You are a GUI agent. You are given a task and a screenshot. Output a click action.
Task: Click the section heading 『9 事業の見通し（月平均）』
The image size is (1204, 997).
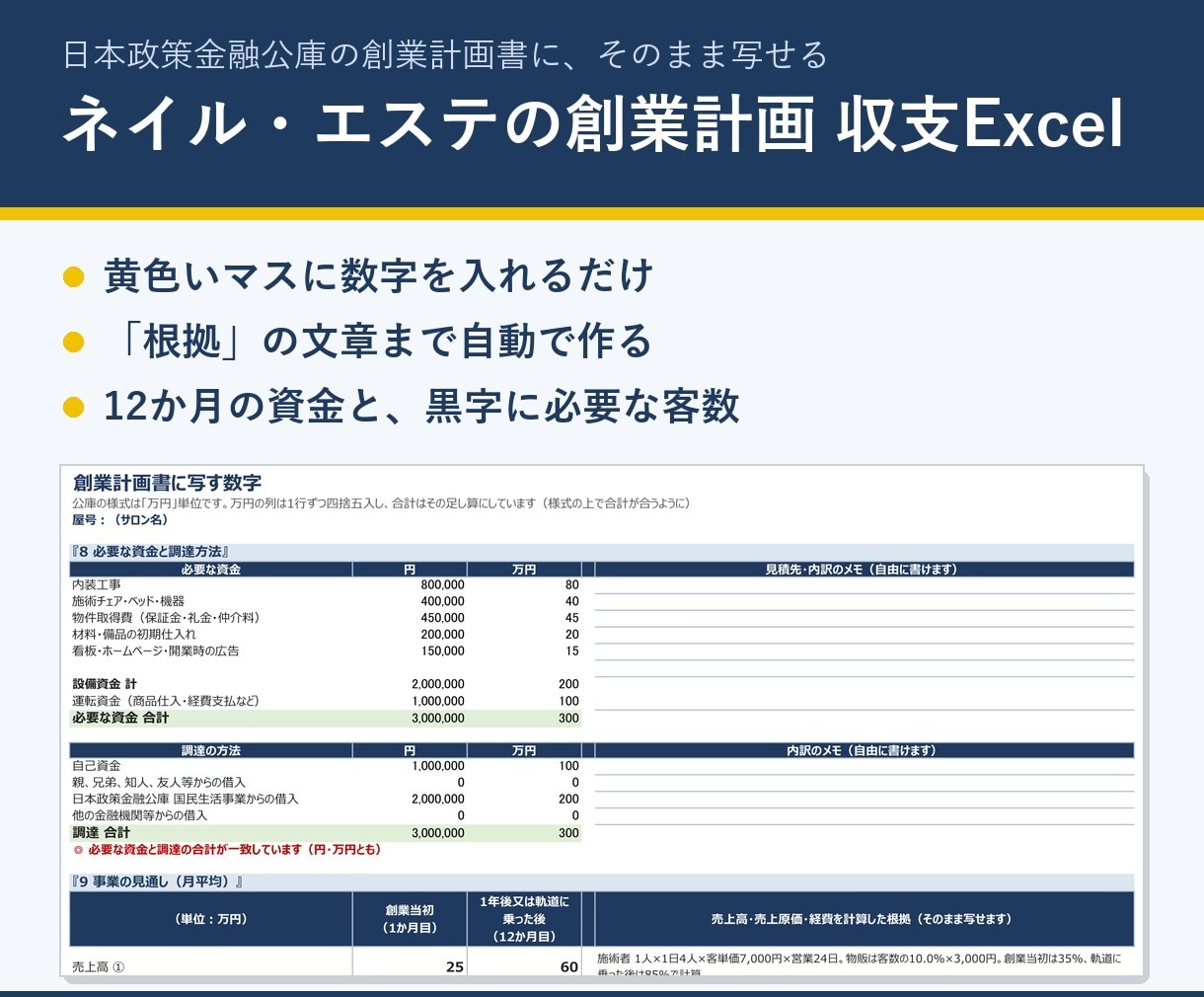pos(157,882)
